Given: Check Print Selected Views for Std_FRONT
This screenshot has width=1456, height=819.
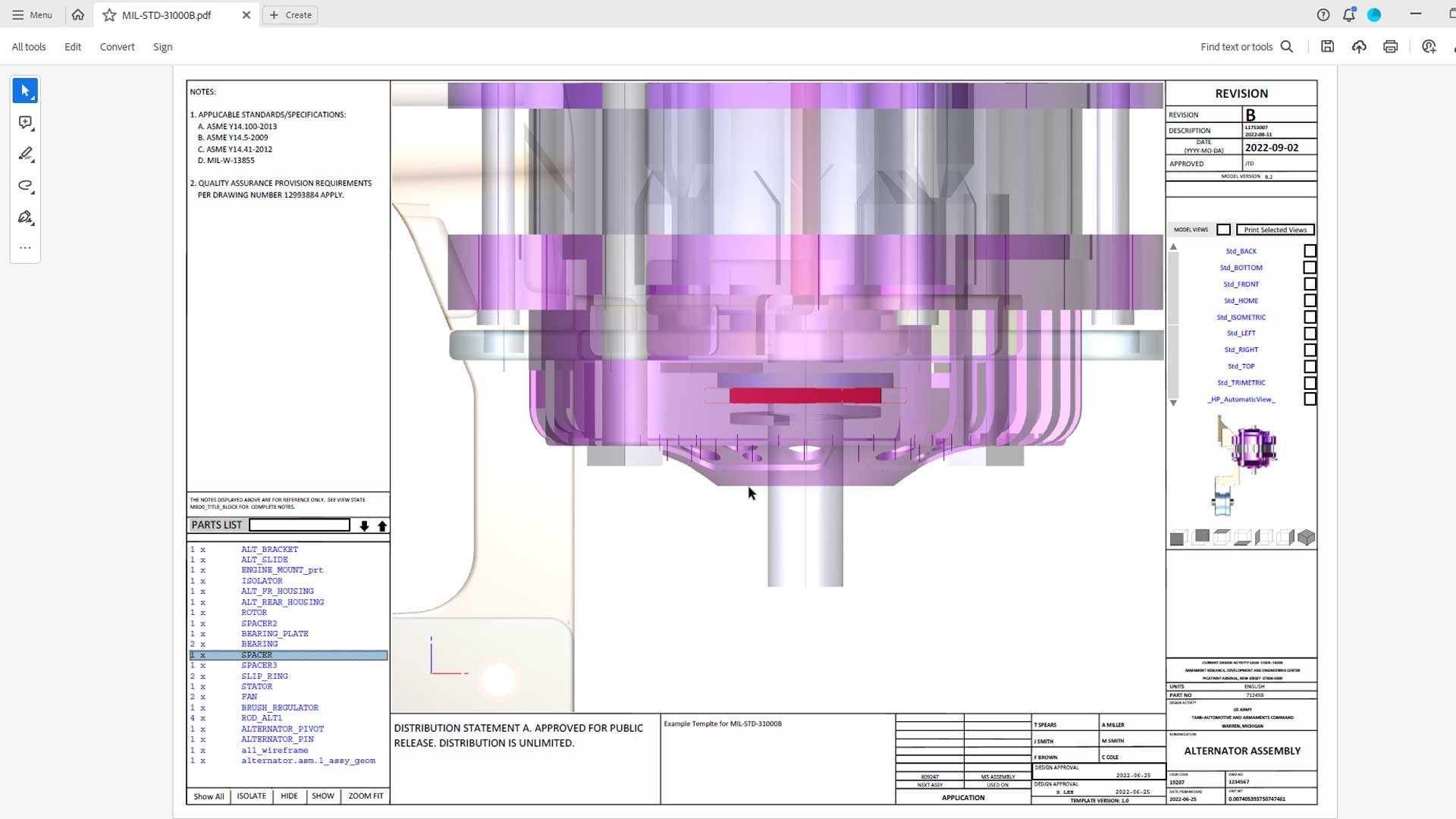Looking at the screenshot, I should coord(1310,284).
